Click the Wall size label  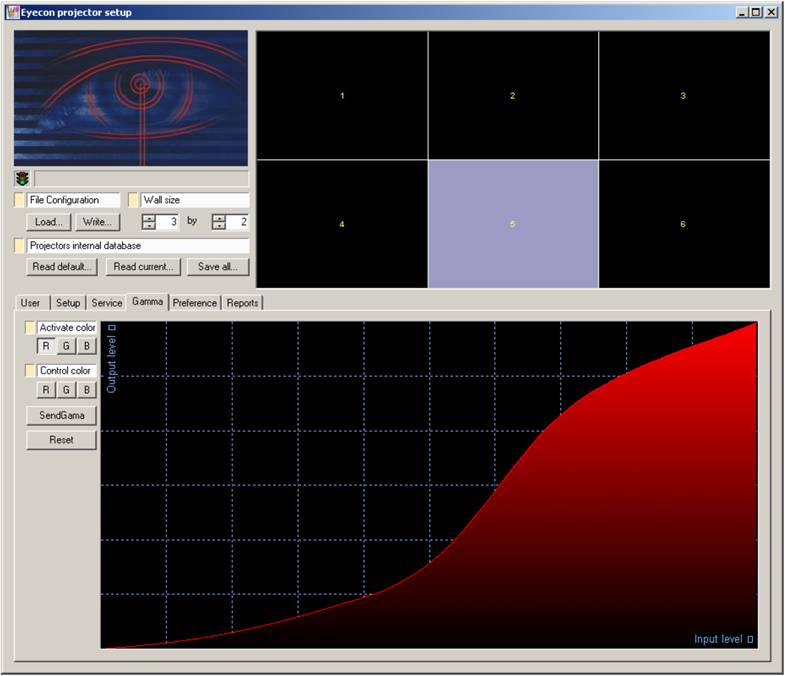coord(195,200)
